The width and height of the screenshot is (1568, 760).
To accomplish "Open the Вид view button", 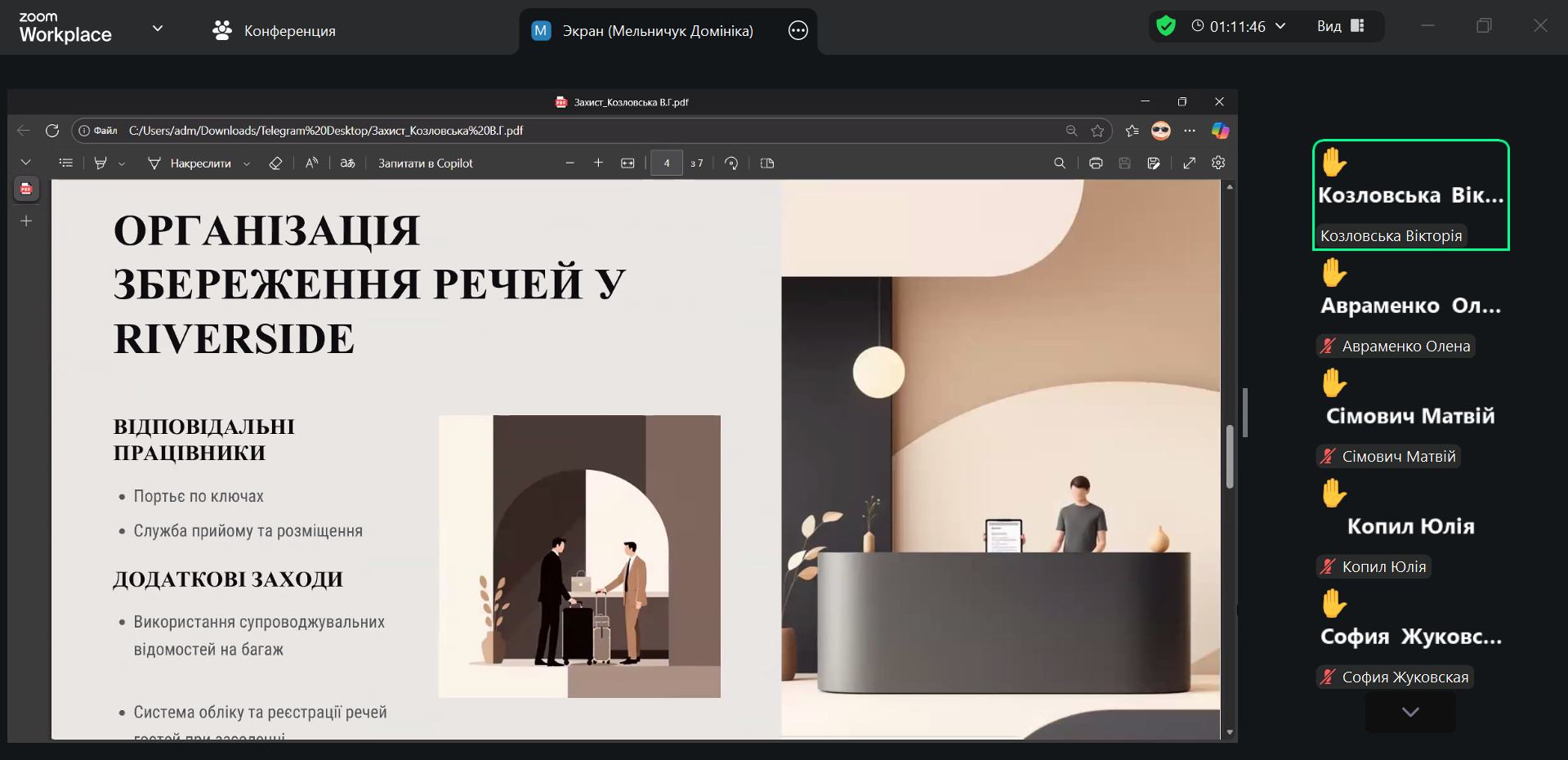I will (x=1340, y=27).
